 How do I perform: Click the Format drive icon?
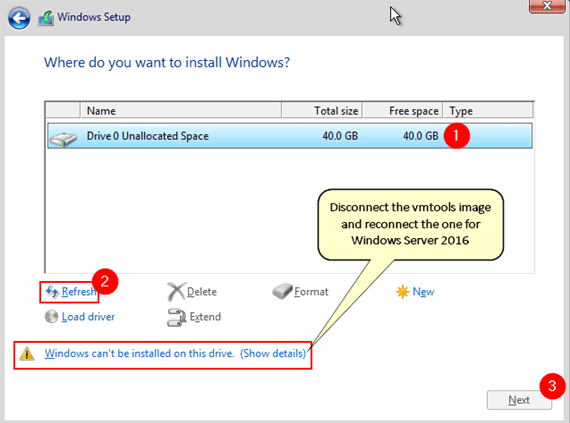pyautogui.click(x=282, y=291)
